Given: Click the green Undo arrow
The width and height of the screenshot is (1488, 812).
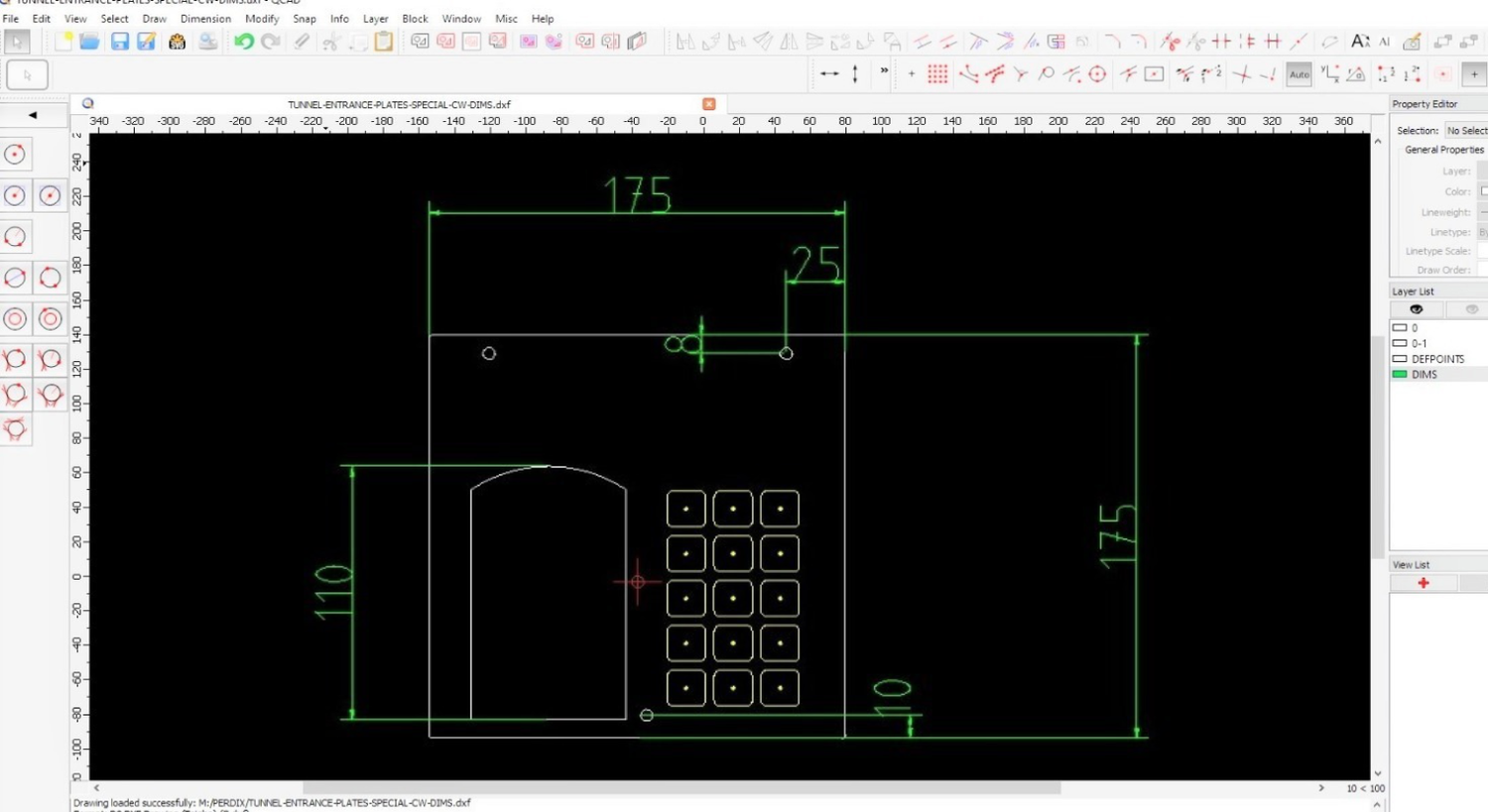Looking at the screenshot, I should click(x=243, y=42).
